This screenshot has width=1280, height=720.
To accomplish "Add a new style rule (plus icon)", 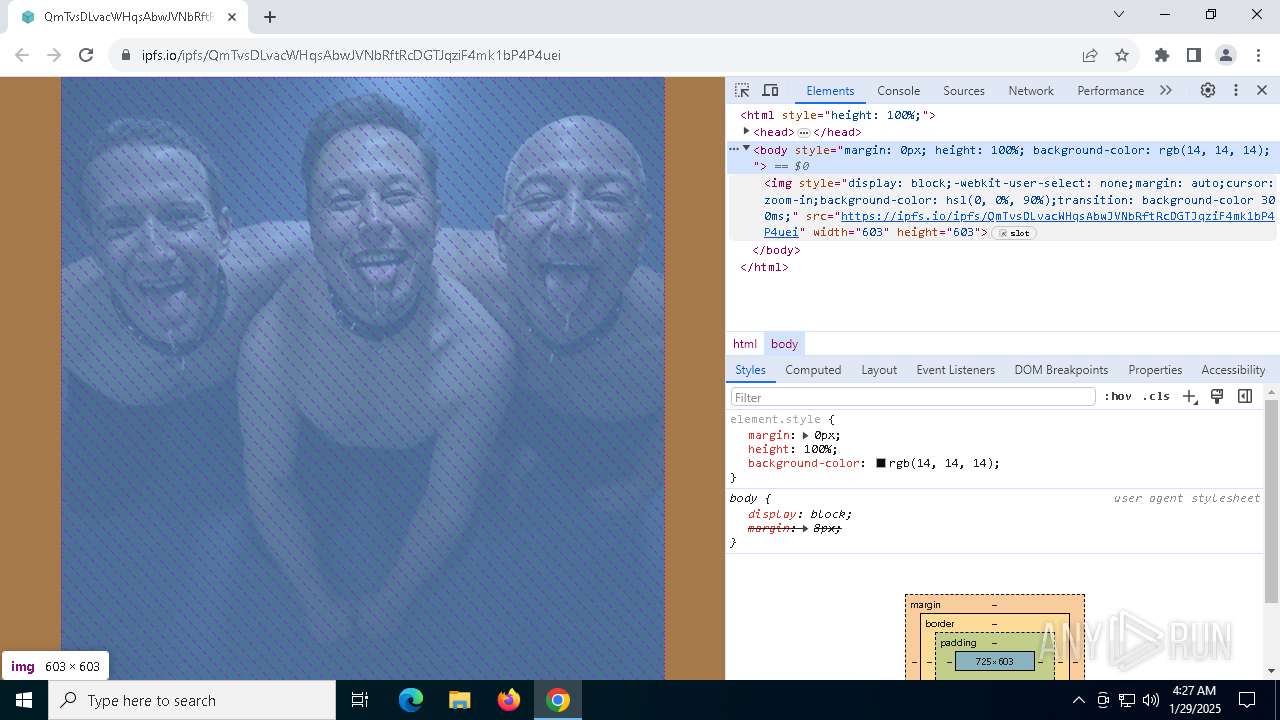I will click(x=1189, y=396).
